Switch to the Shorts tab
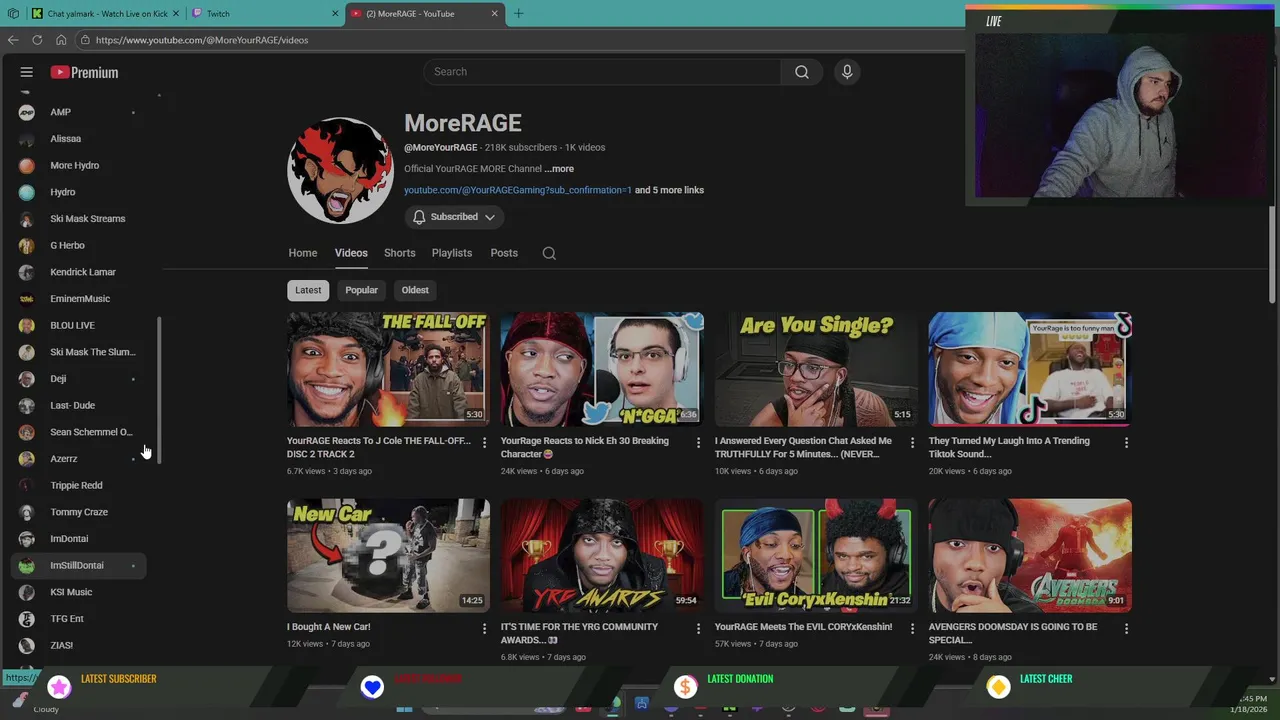 click(x=399, y=253)
